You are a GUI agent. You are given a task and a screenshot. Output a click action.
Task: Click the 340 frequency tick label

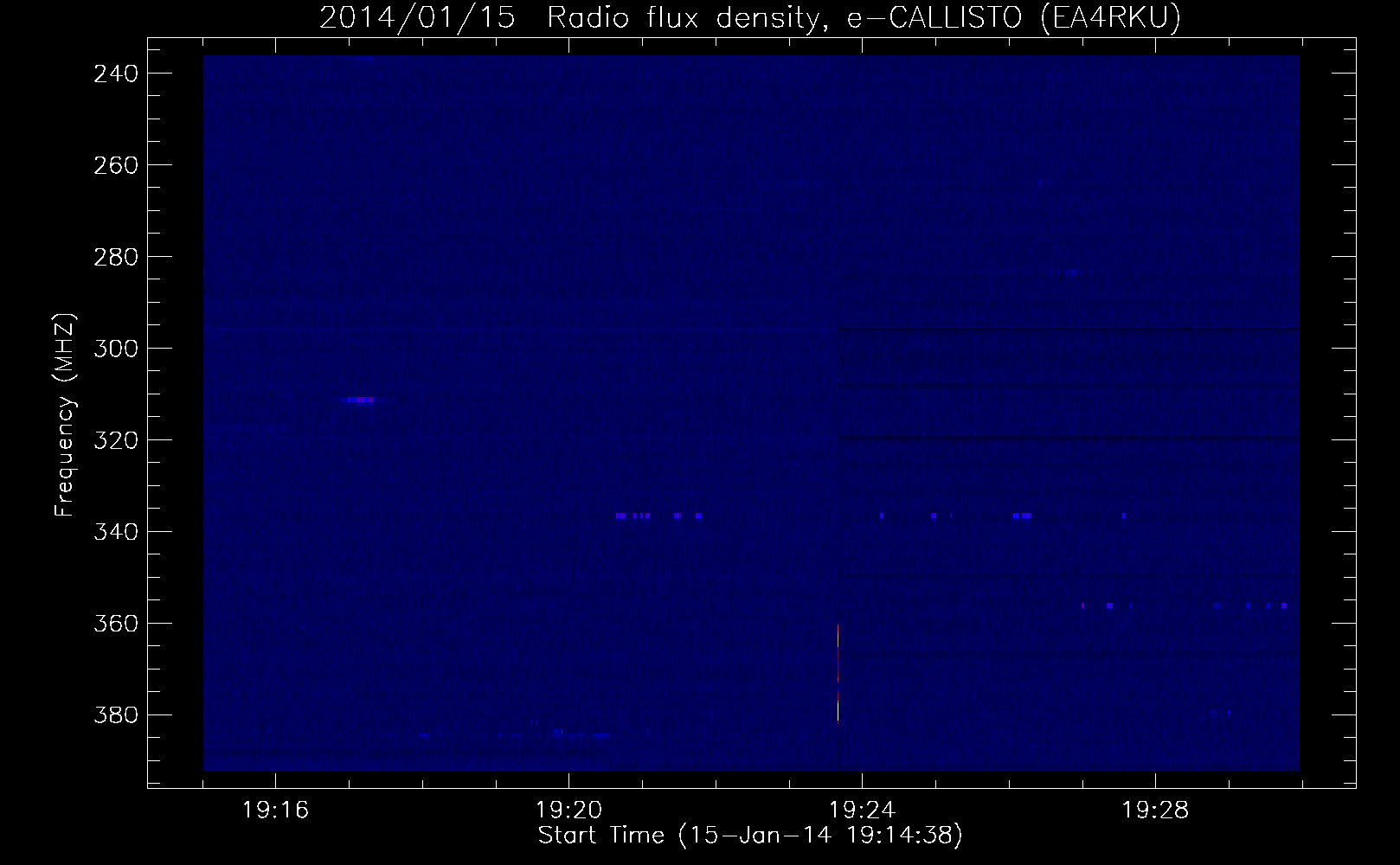116,532
